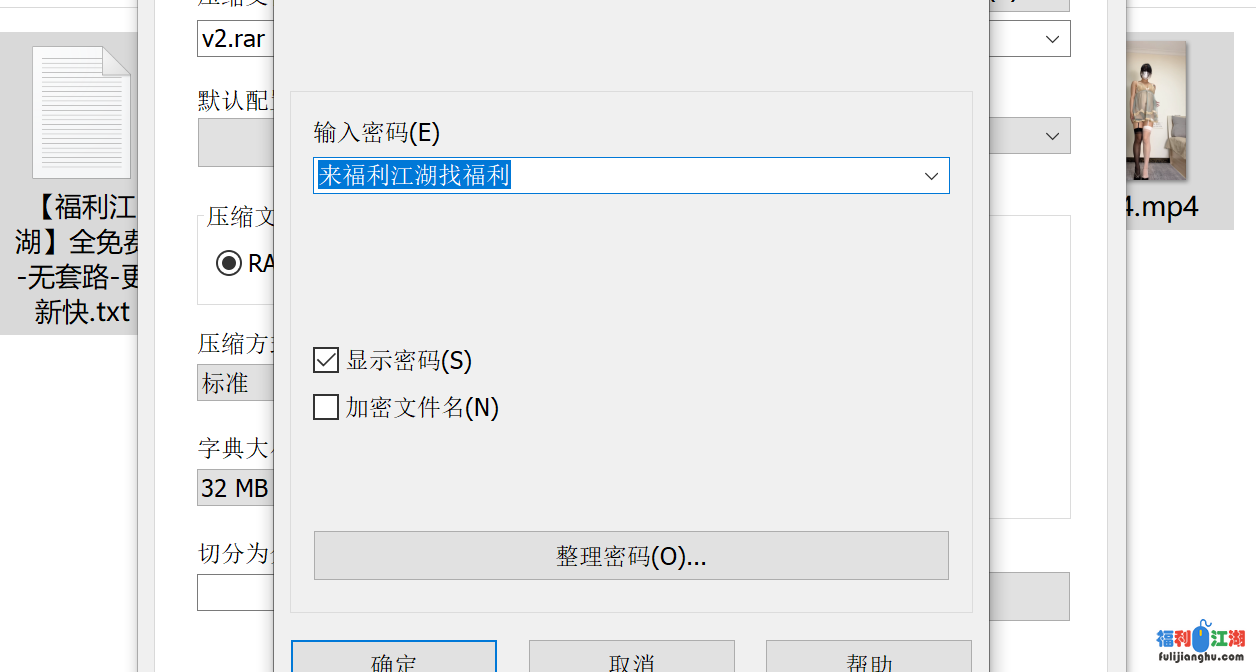Tick the 显示密码(S) checkbox
This screenshot has height=672, width=1256.
click(x=326, y=360)
